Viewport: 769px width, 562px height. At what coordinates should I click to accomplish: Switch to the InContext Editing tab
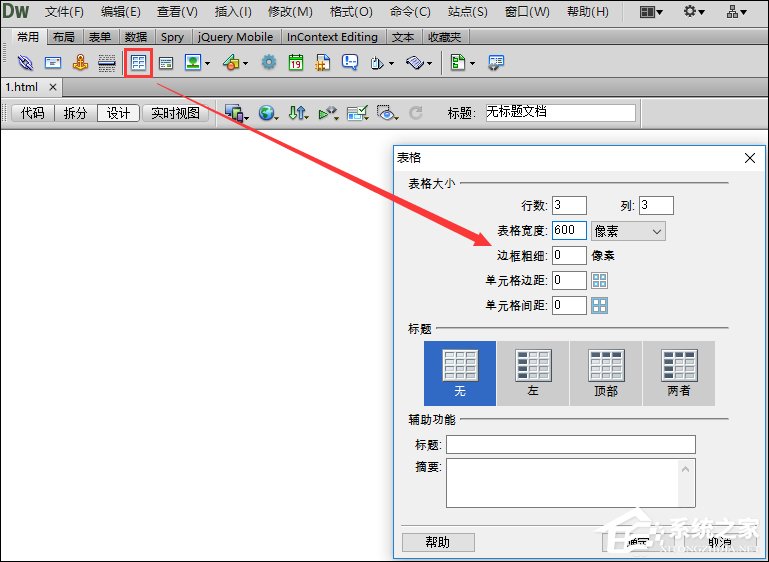[332, 37]
